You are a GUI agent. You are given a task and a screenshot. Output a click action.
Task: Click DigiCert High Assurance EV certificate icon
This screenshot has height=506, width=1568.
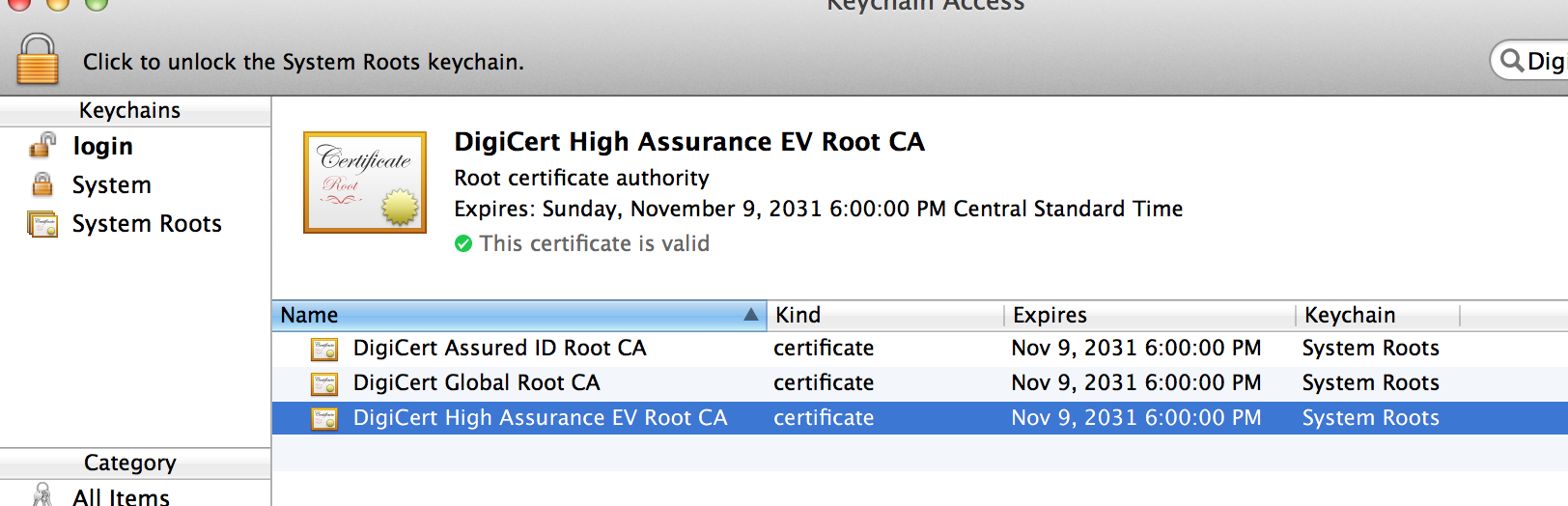point(324,419)
